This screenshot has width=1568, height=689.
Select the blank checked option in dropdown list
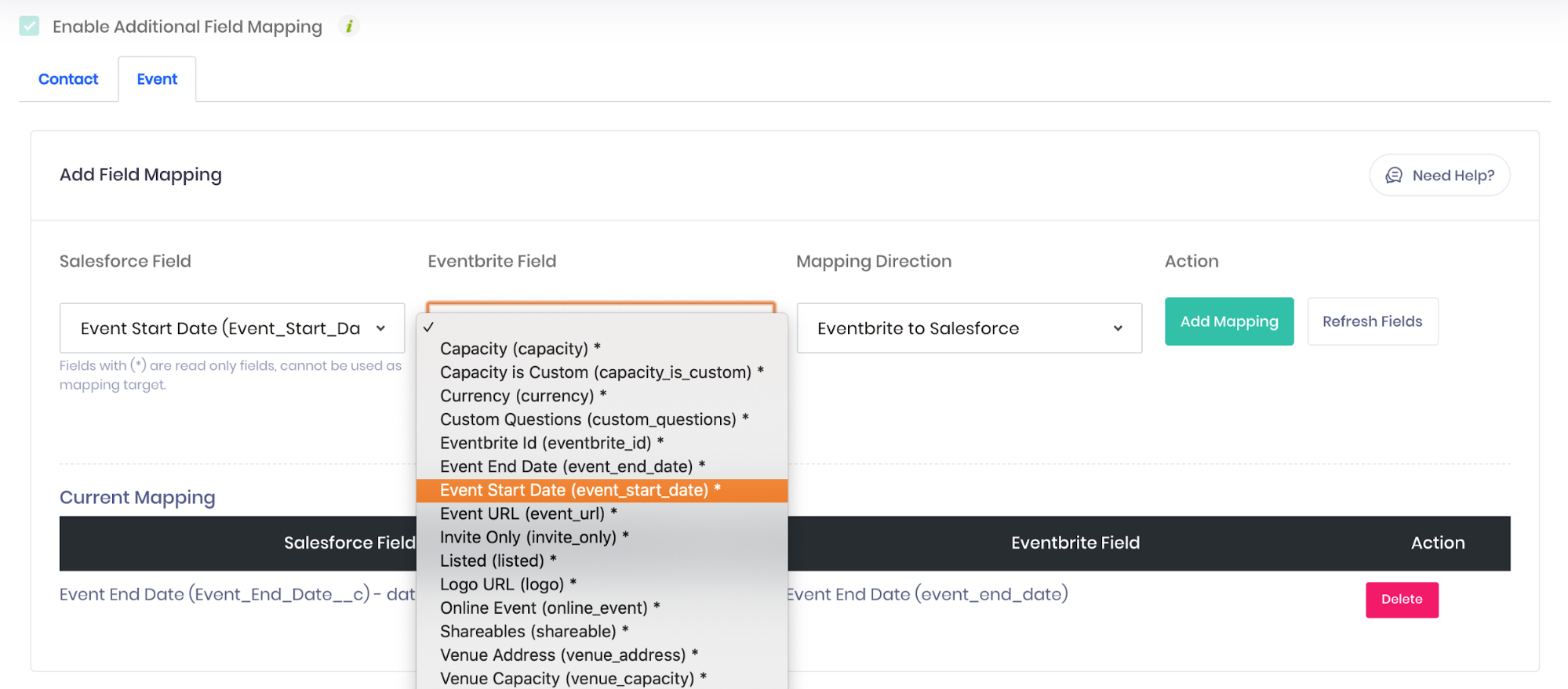coord(602,327)
